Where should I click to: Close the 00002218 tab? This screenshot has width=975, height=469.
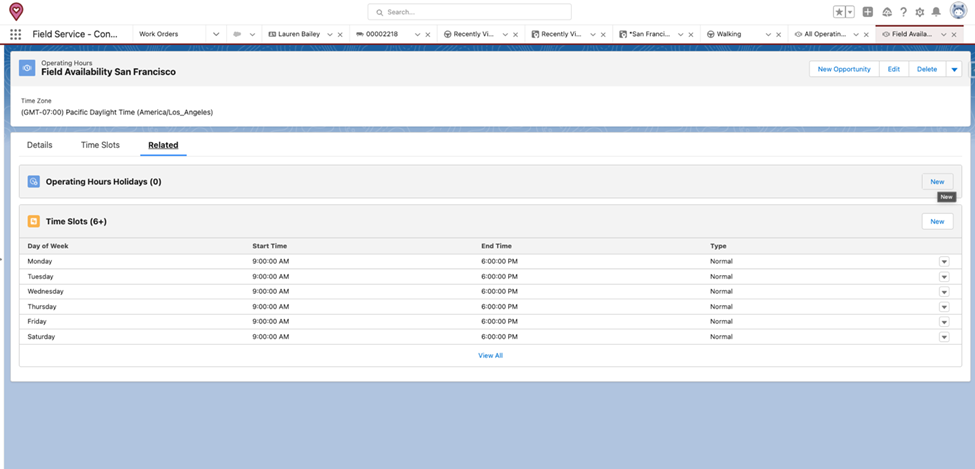tap(428, 35)
